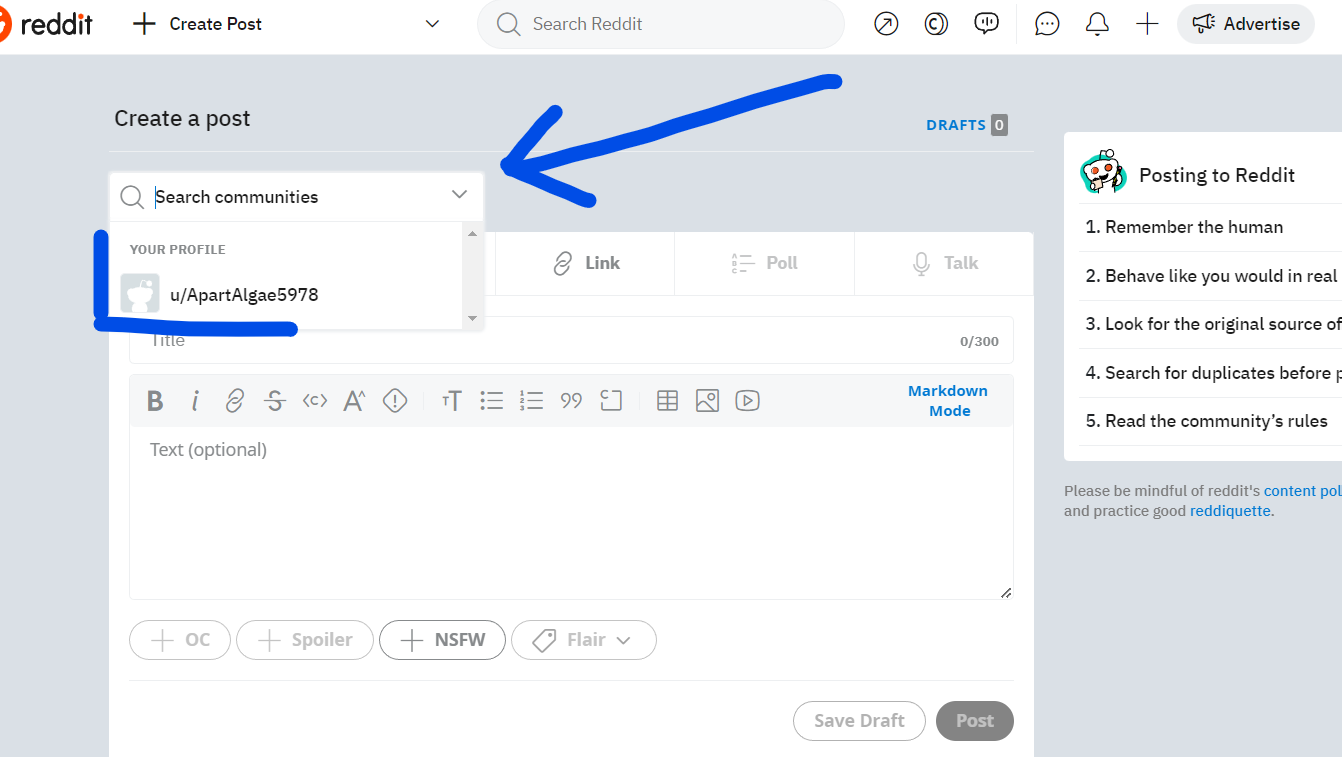Add a video to the post
1342x757 pixels.
coord(747,401)
